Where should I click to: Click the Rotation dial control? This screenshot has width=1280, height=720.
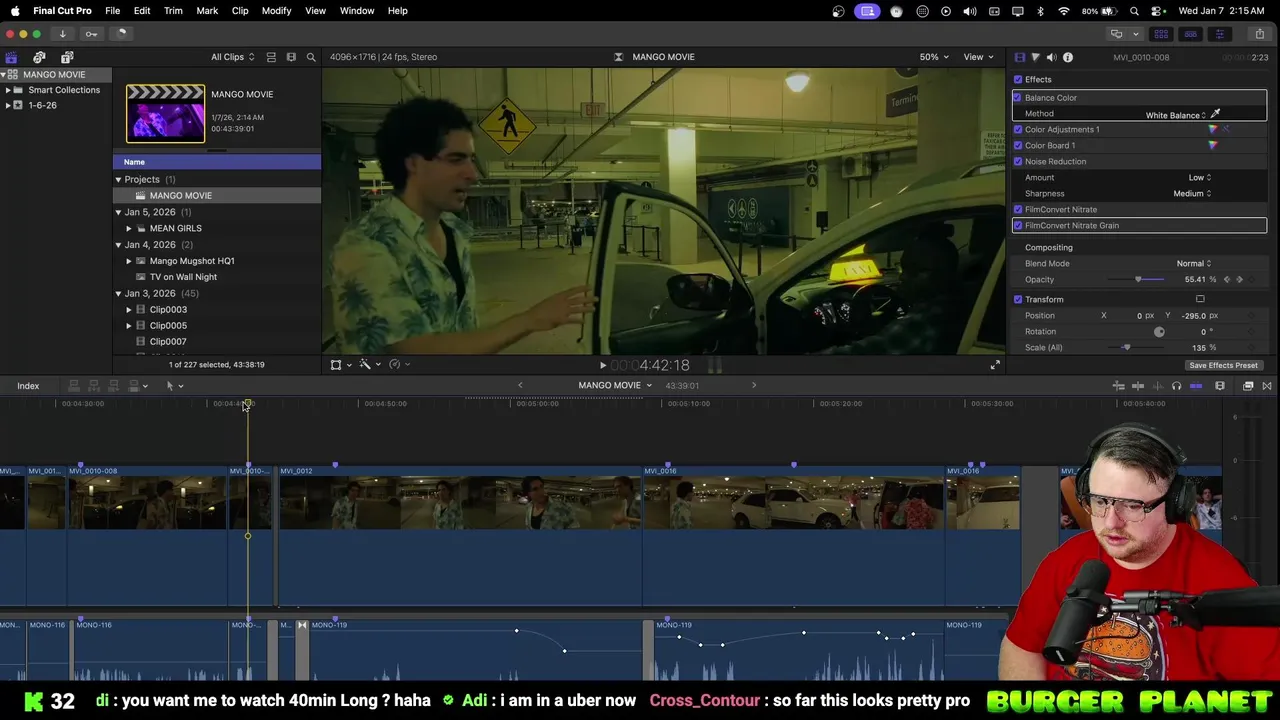pyautogui.click(x=1159, y=332)
